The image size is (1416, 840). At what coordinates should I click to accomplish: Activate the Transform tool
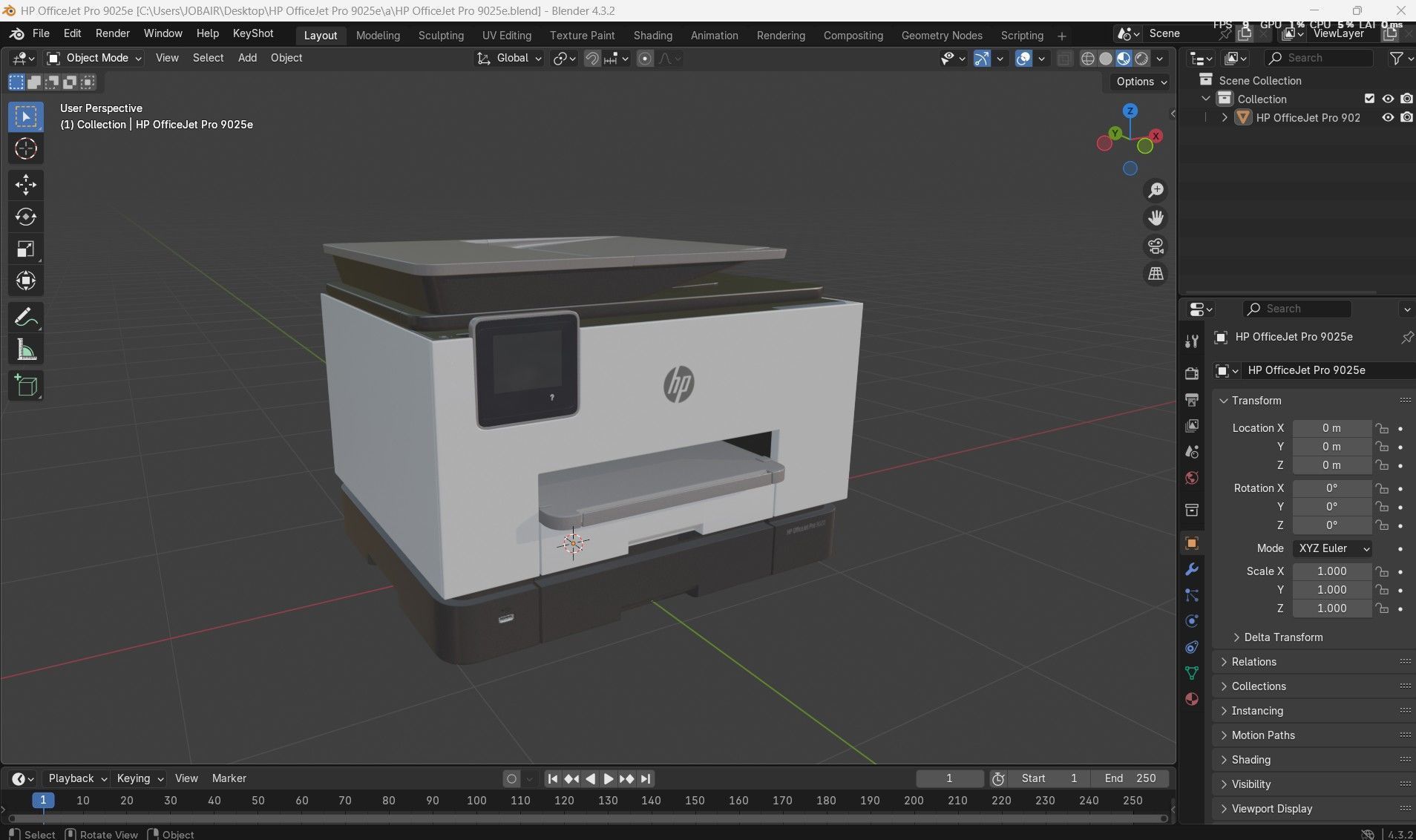[x=26, y=280]
